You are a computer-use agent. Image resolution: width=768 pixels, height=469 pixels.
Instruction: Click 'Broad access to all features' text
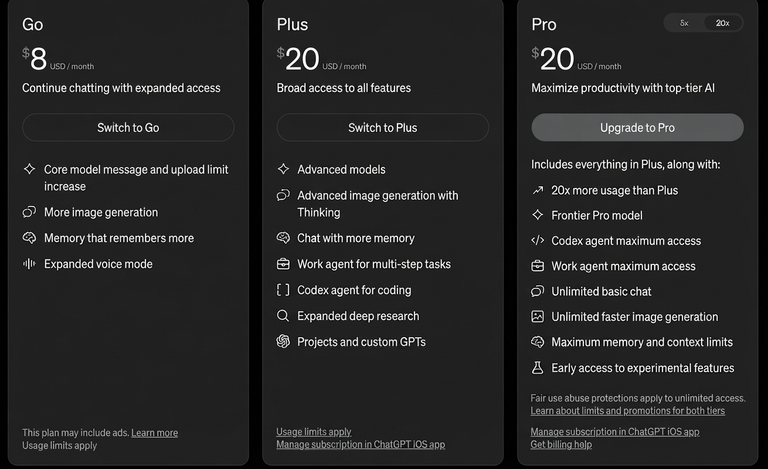coord(344,88)
